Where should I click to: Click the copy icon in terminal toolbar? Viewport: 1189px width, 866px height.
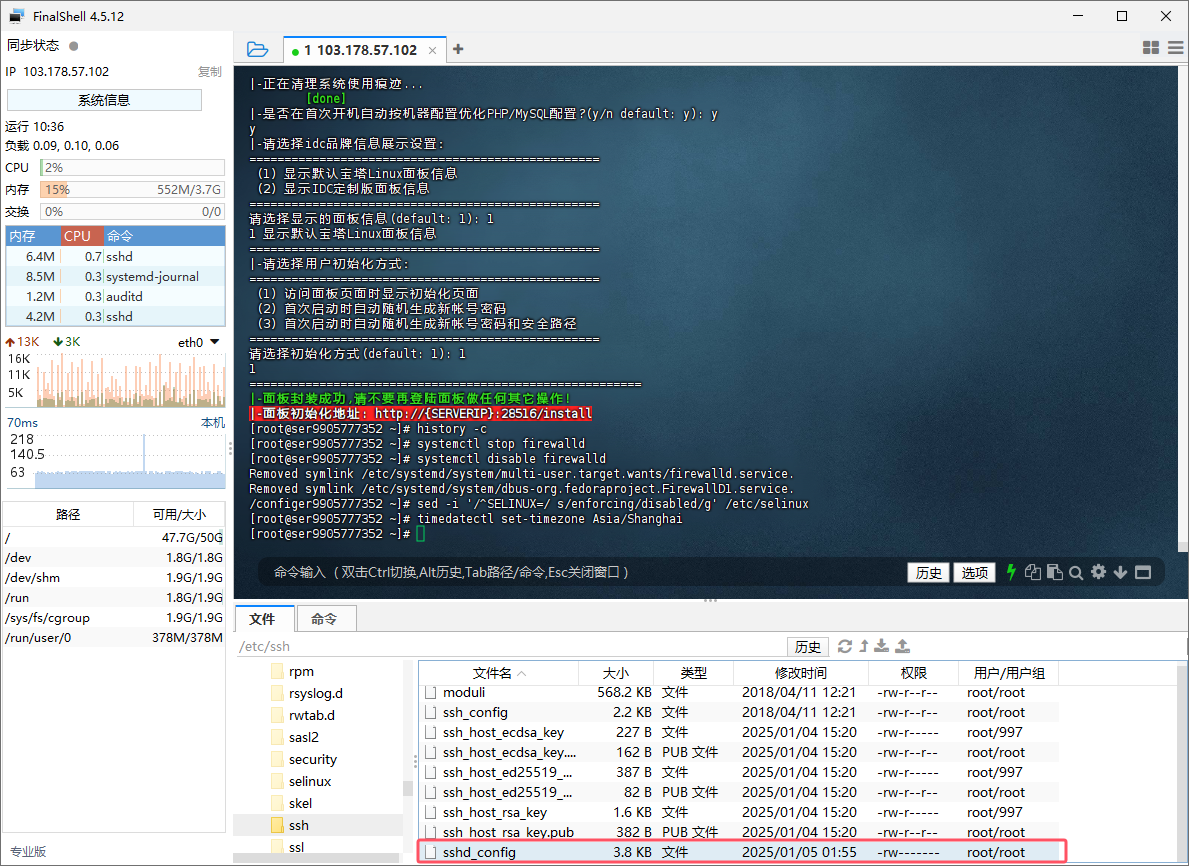tap(1033, 572)
